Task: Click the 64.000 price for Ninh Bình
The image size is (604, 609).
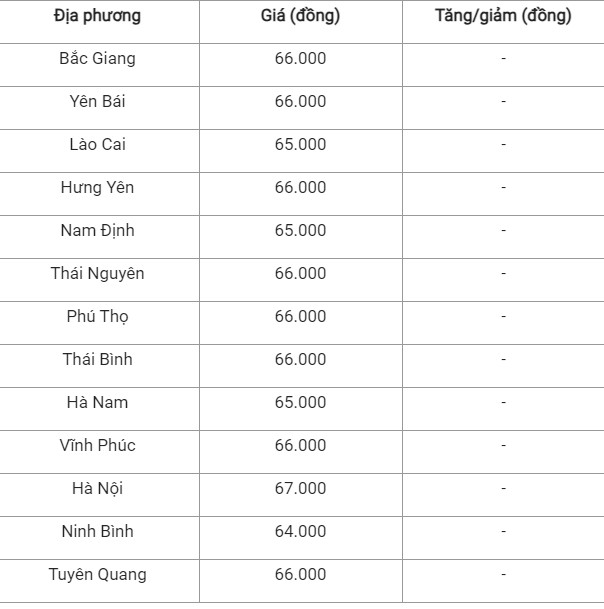Action: pyautogui.click(x=300, y=532)
